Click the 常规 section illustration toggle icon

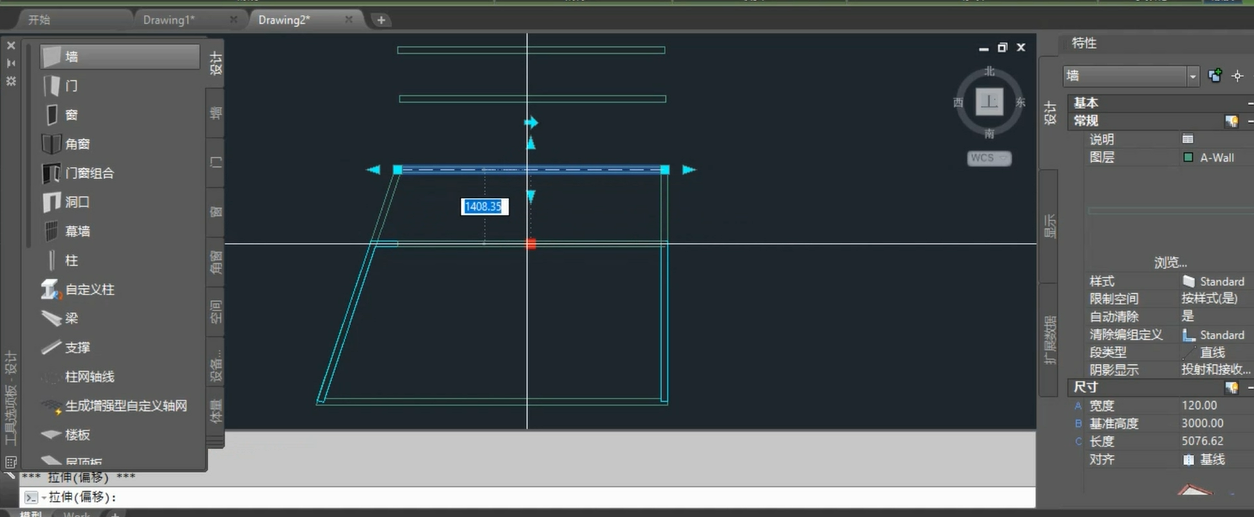click(1232, 121)
